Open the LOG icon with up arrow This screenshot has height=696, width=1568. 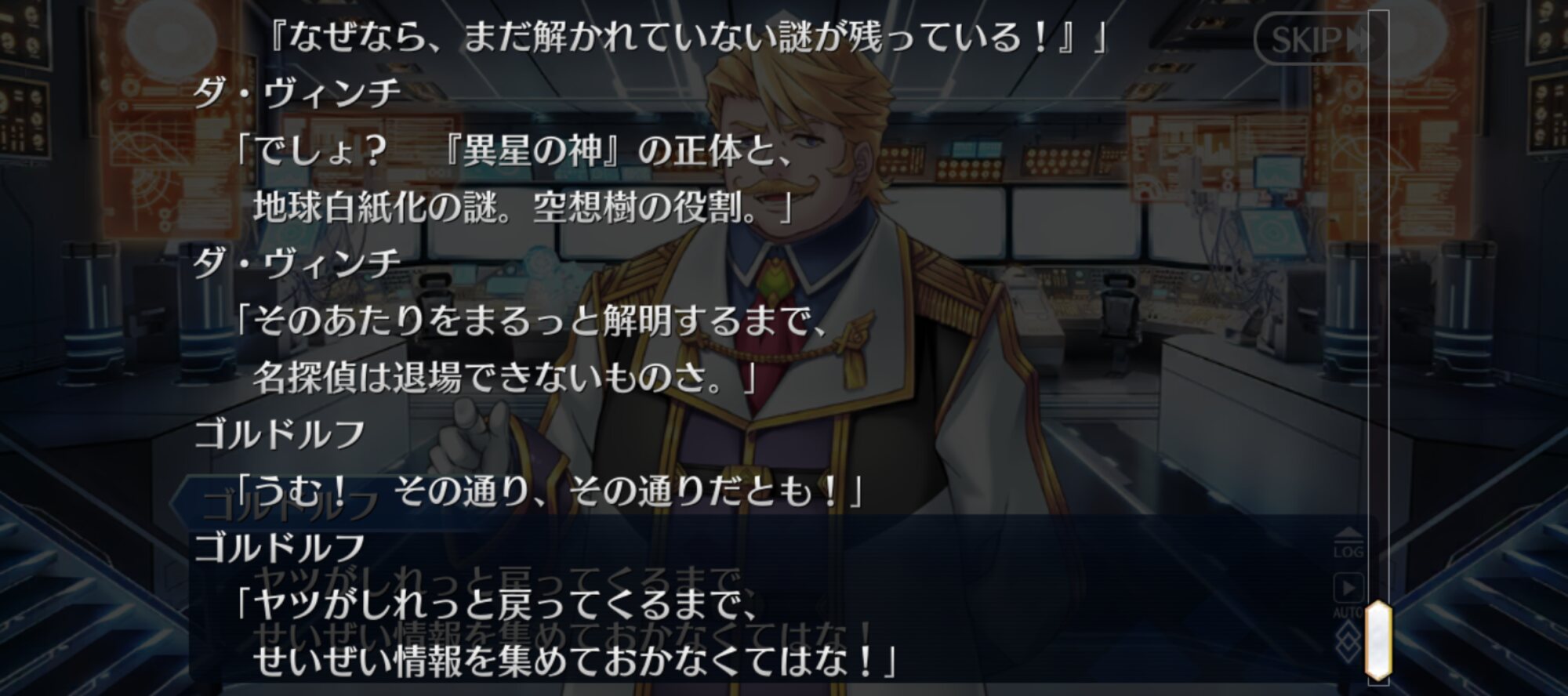pos(1348,542)
